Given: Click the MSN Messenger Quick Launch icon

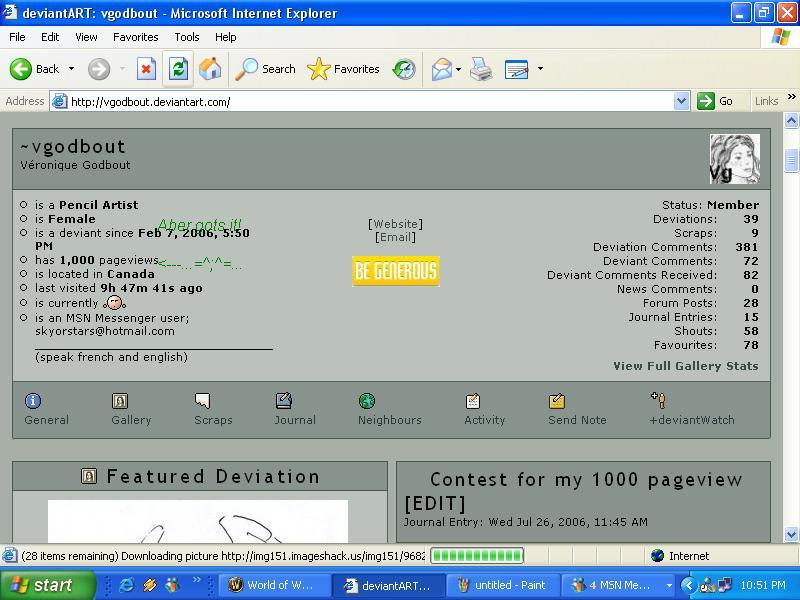Looking at the screenshot, I should (173, 585).
